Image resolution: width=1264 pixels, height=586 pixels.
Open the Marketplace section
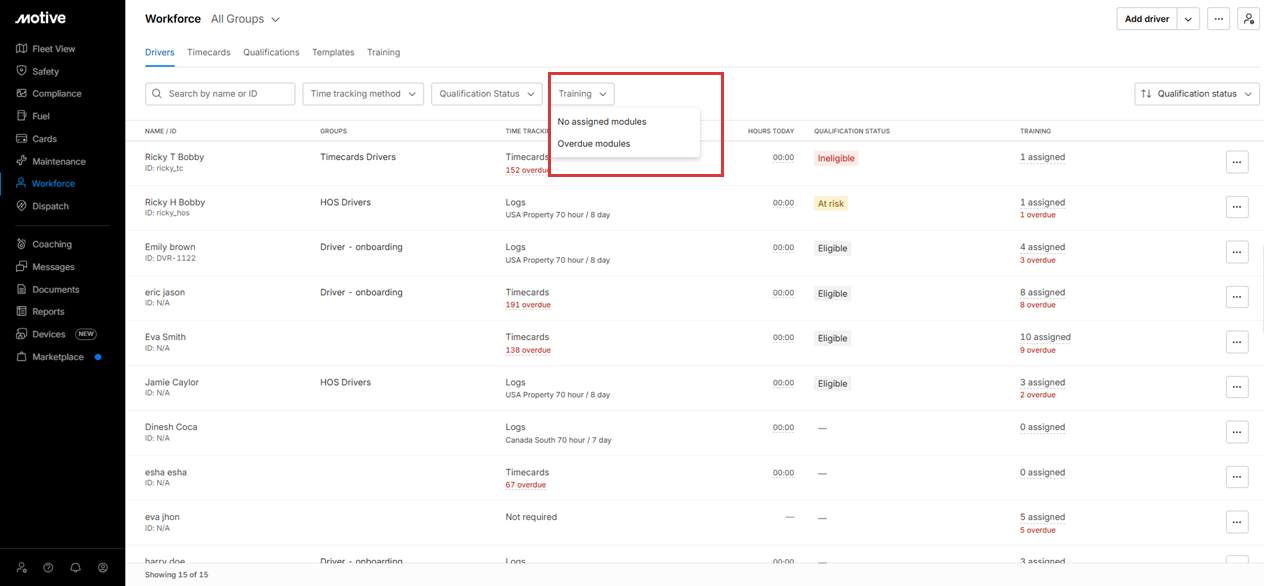tap(58, 357)
